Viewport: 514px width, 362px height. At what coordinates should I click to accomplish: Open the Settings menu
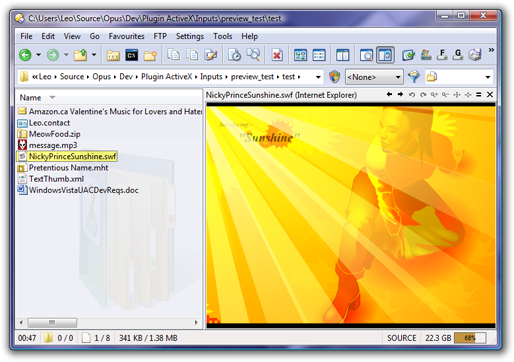pyautogui.click(x=190, y=36)
